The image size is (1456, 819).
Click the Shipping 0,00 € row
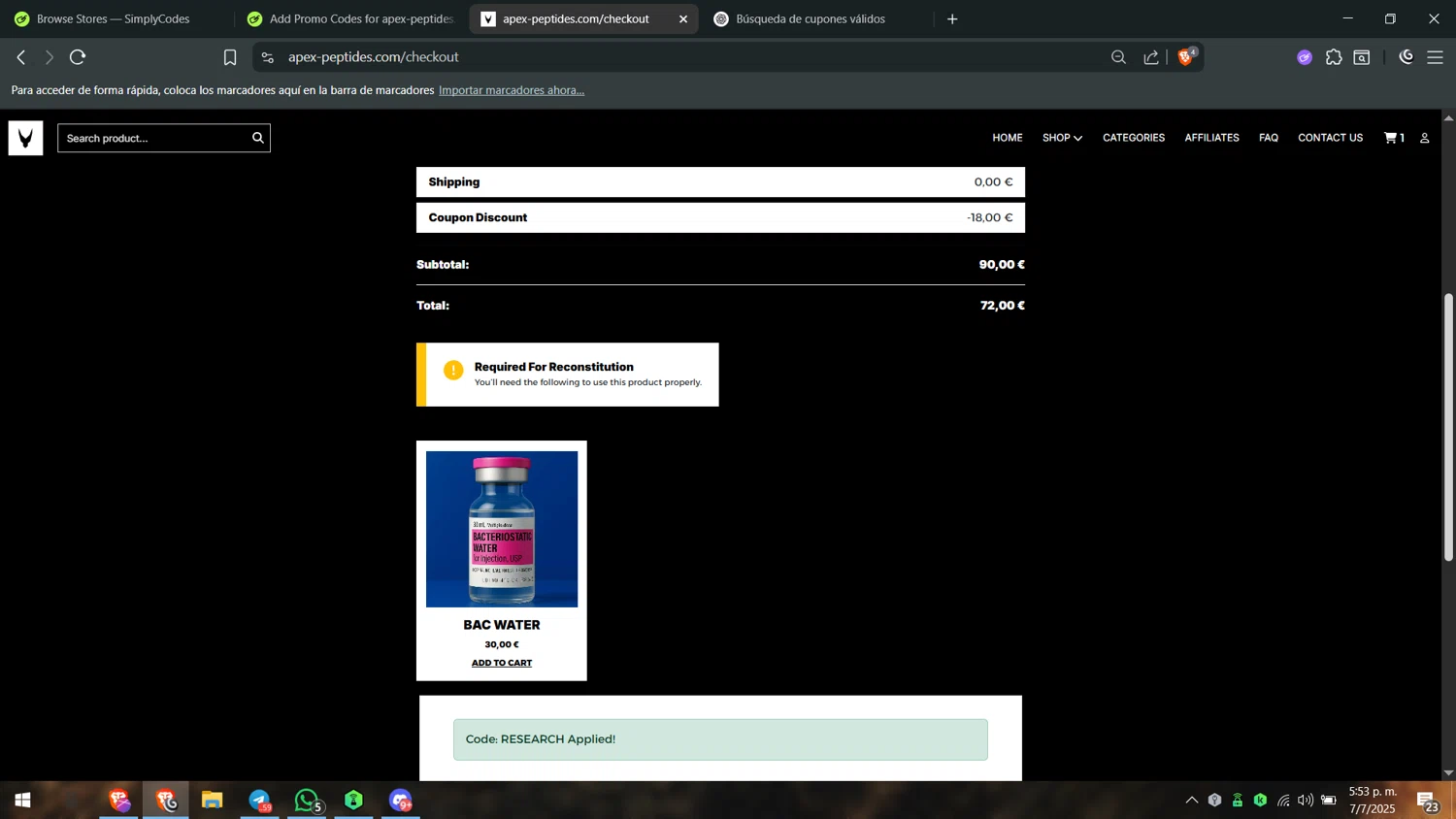(720, 181)
